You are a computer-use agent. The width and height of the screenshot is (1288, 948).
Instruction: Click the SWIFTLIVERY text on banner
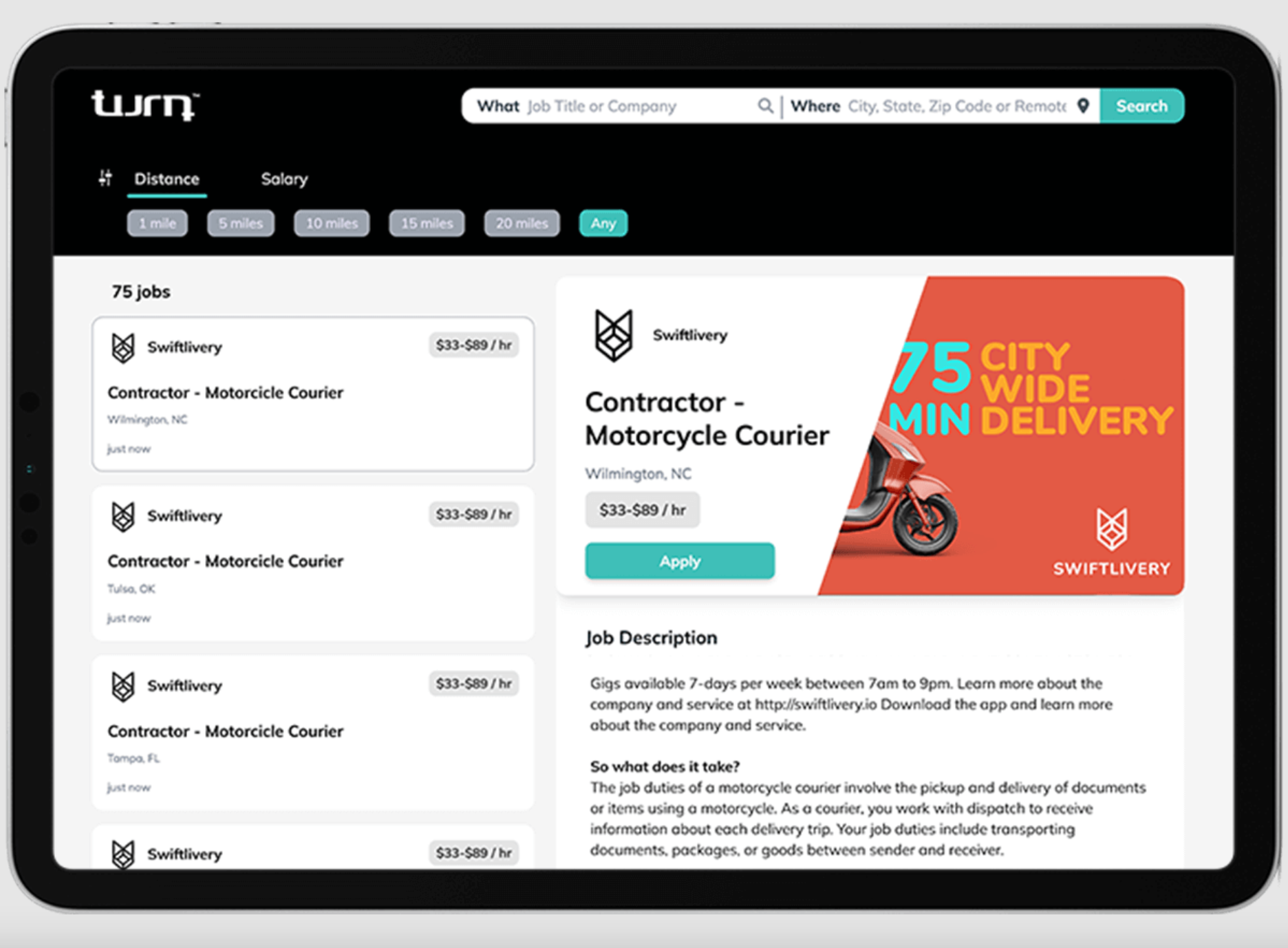point(1111,568)
